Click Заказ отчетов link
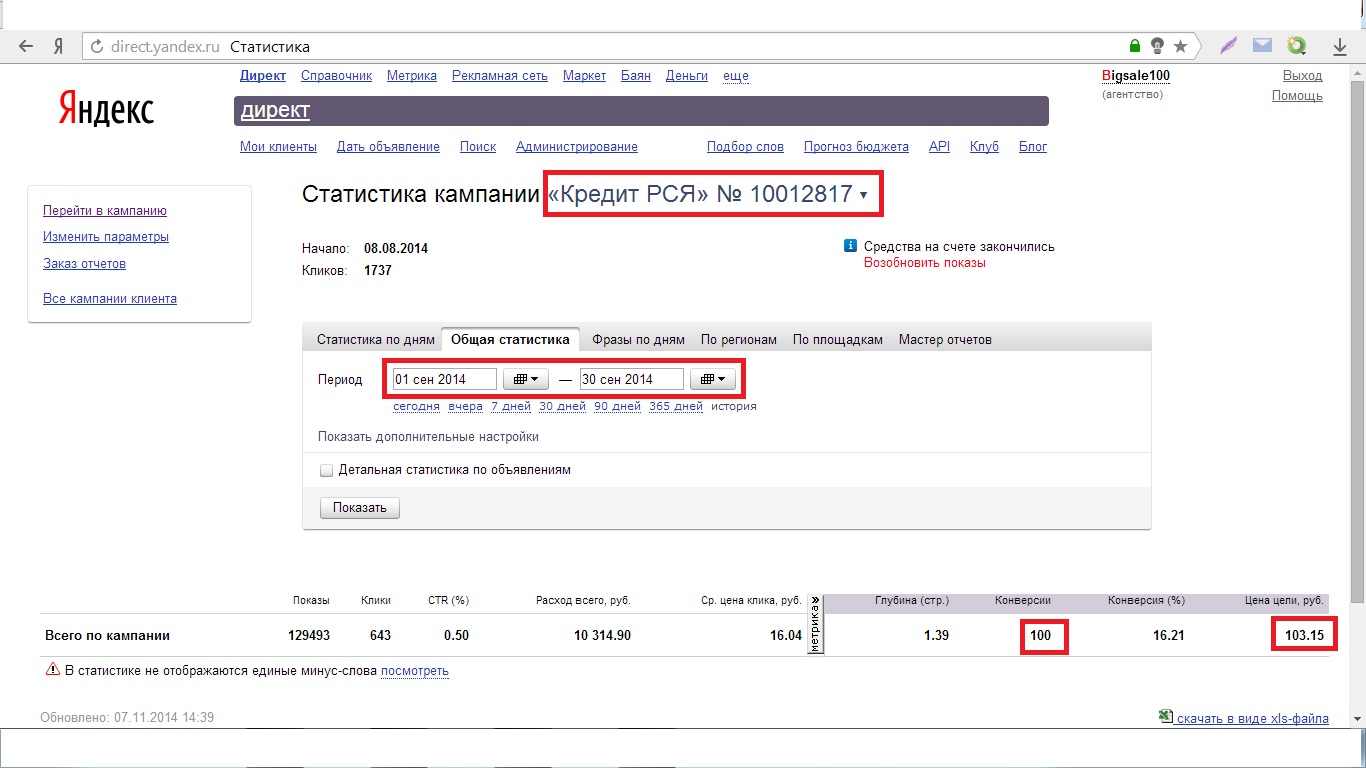Image resolution: width=1366 pixels, height=768 pixels. [x=84, y=264]
